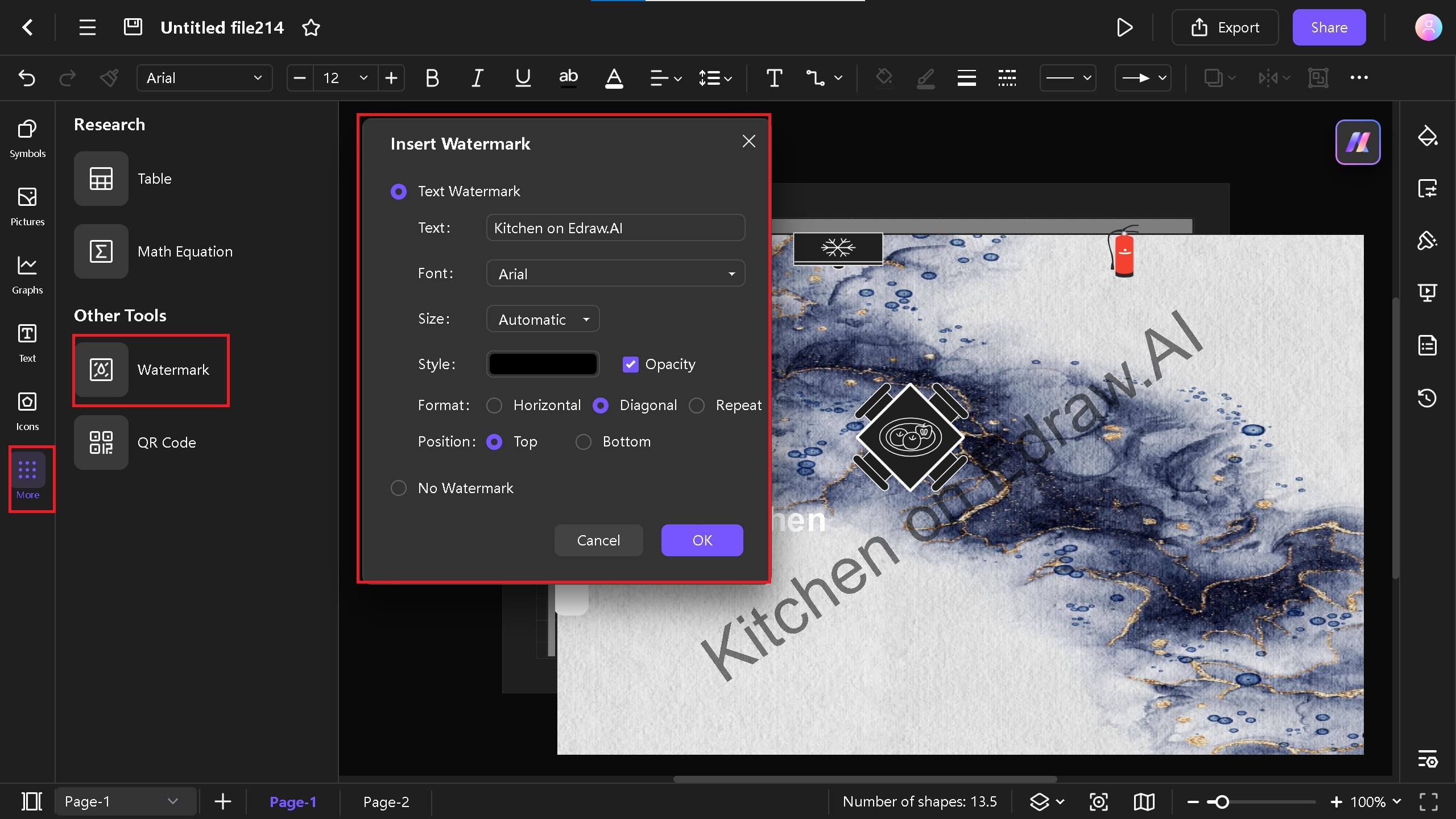The width and height of the screenshot is (1456, 819).
Task: Select Horizontal format radio button
Action: click(x=494, y=406)
